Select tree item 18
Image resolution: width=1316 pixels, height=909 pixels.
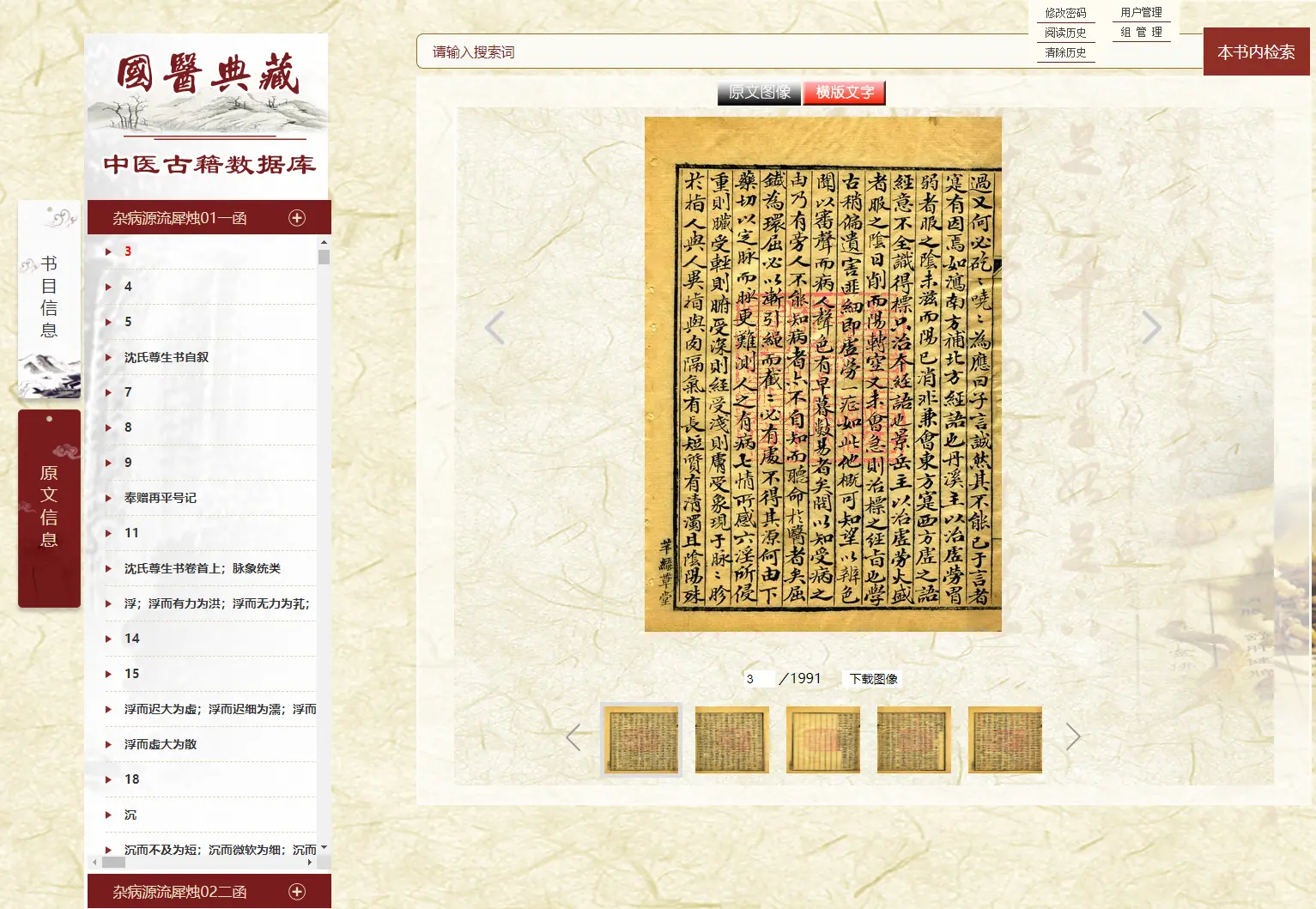click(131, 779)
